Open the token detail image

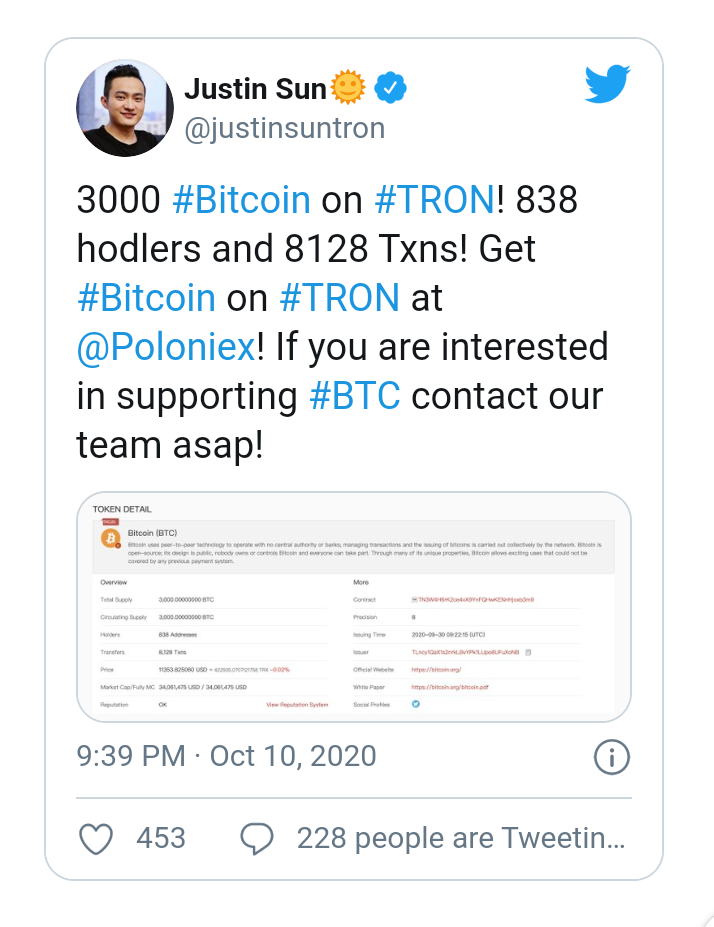(354, 607)
